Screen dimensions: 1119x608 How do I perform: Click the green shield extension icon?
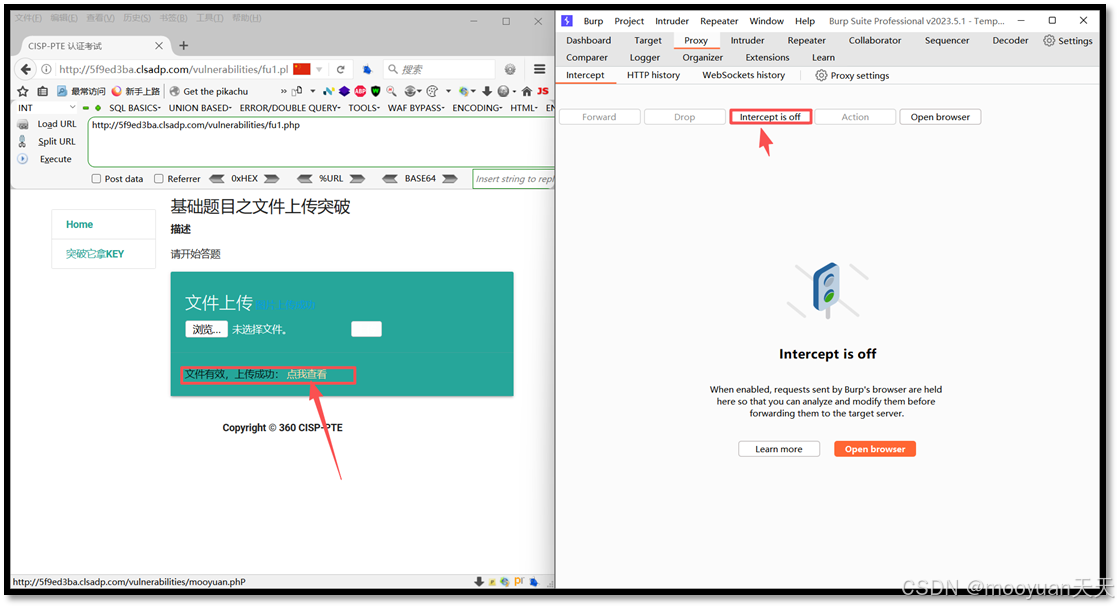click(x=375, y=91)
